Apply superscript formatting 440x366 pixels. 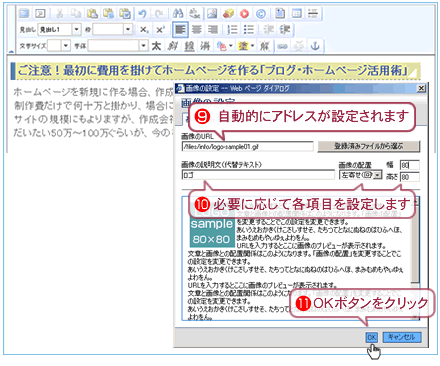pos(160,30)
